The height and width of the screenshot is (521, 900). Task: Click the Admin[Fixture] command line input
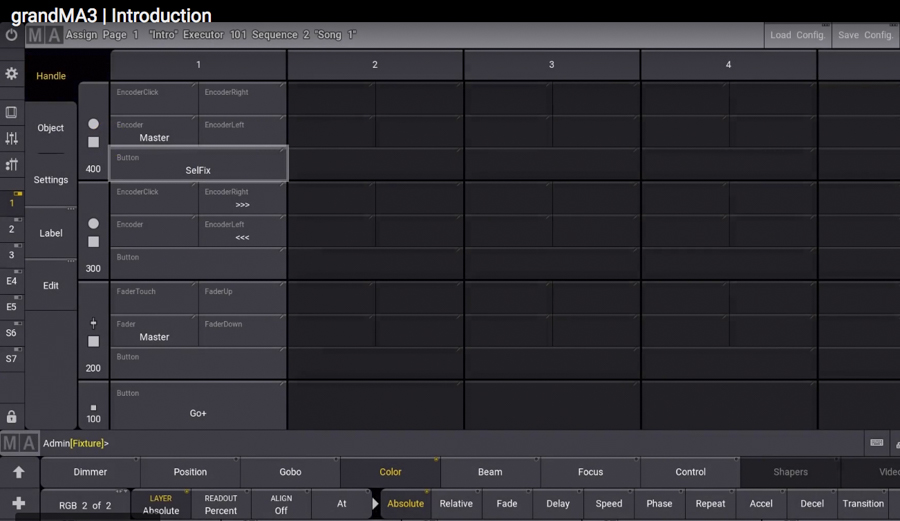(x=453, y=443)
